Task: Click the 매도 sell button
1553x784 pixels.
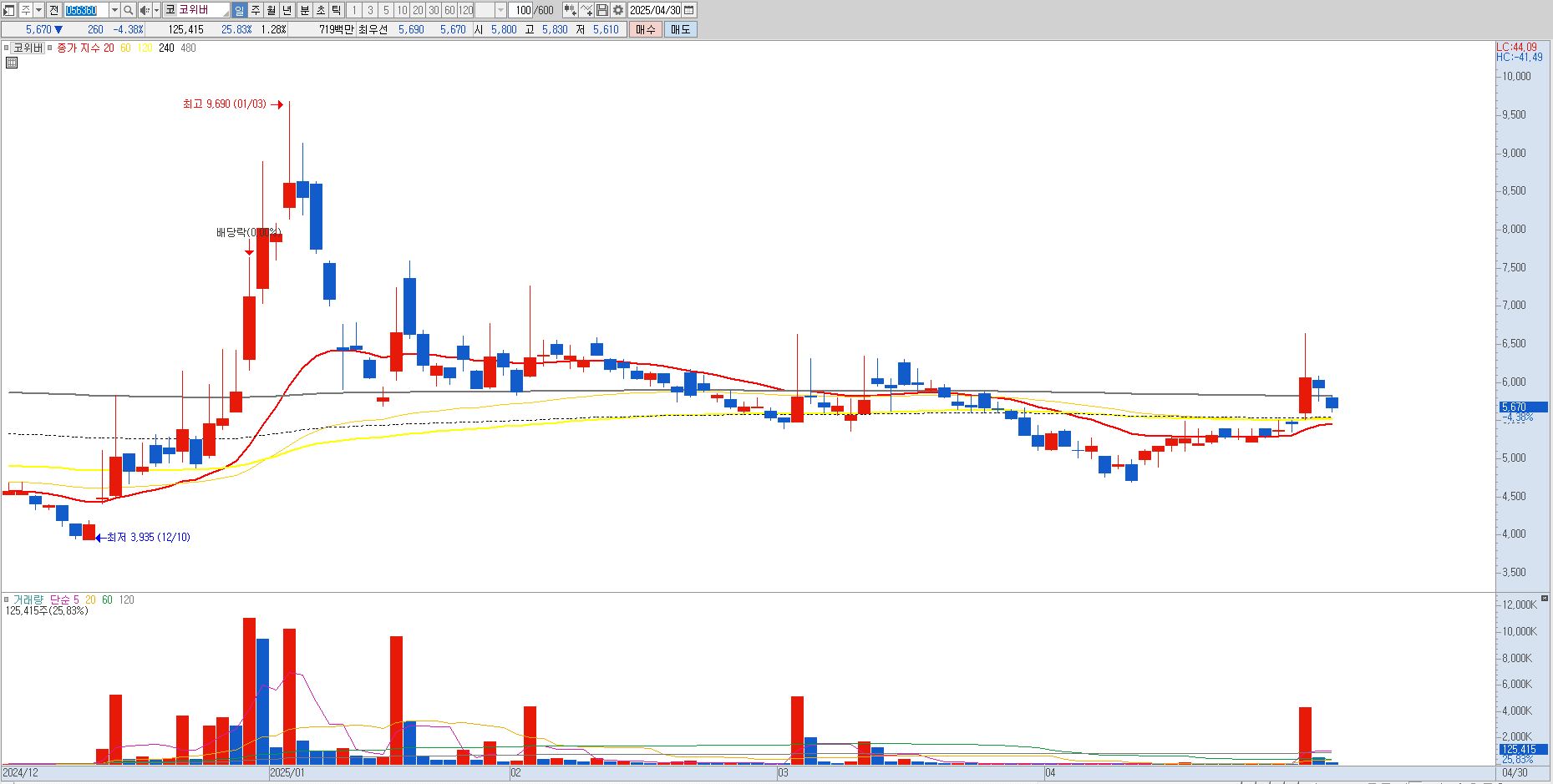Action: [680, 29]
